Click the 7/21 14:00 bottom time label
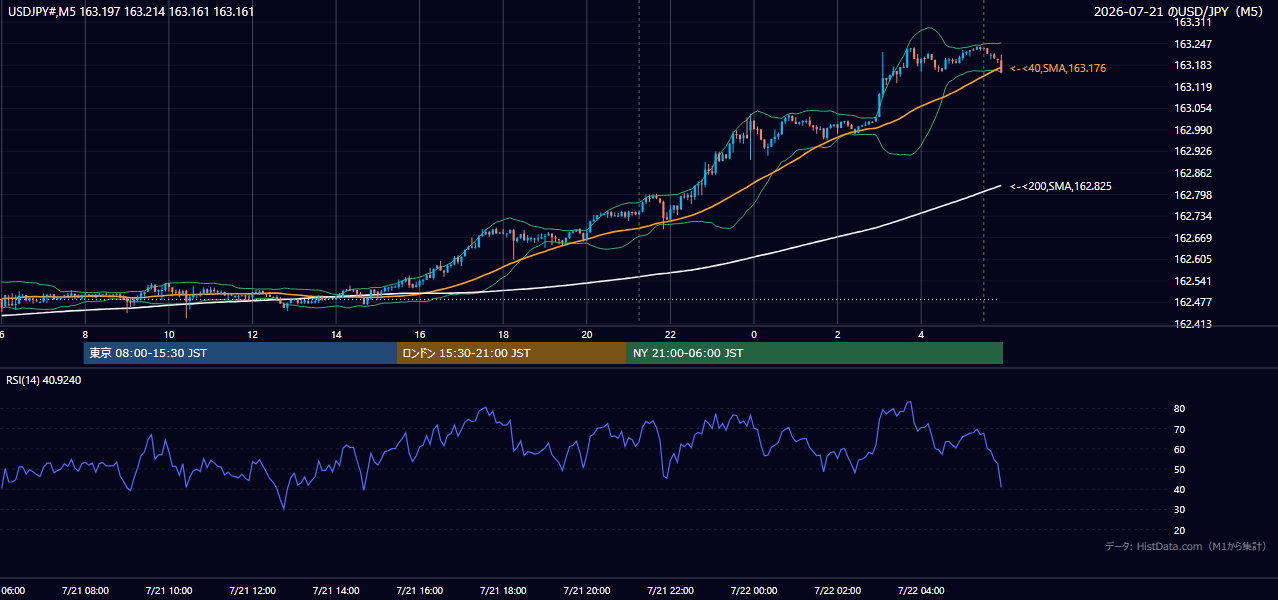This screenshot has width=1278, height=600. [336, 591]
